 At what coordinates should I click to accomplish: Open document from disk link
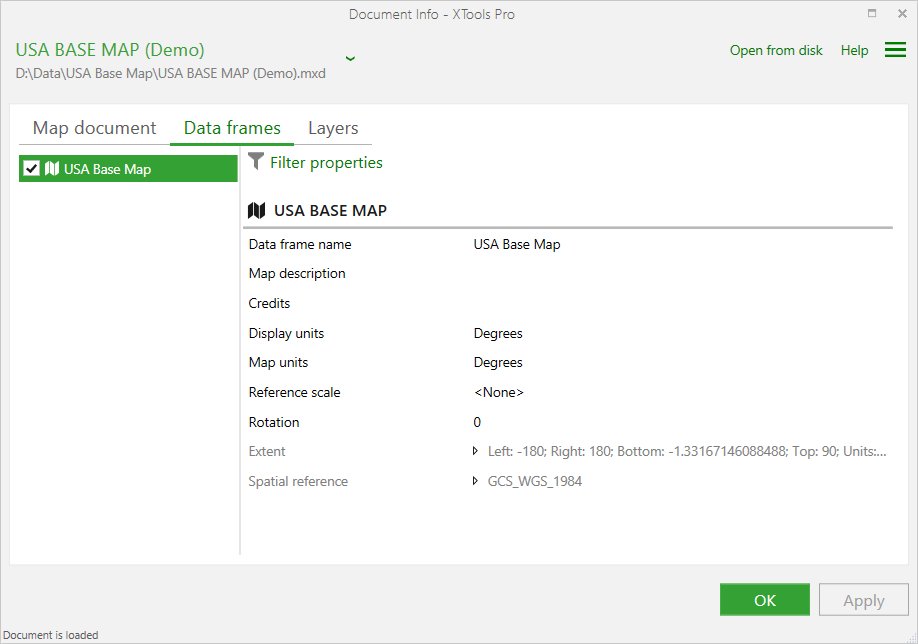[x=776, y=50]
